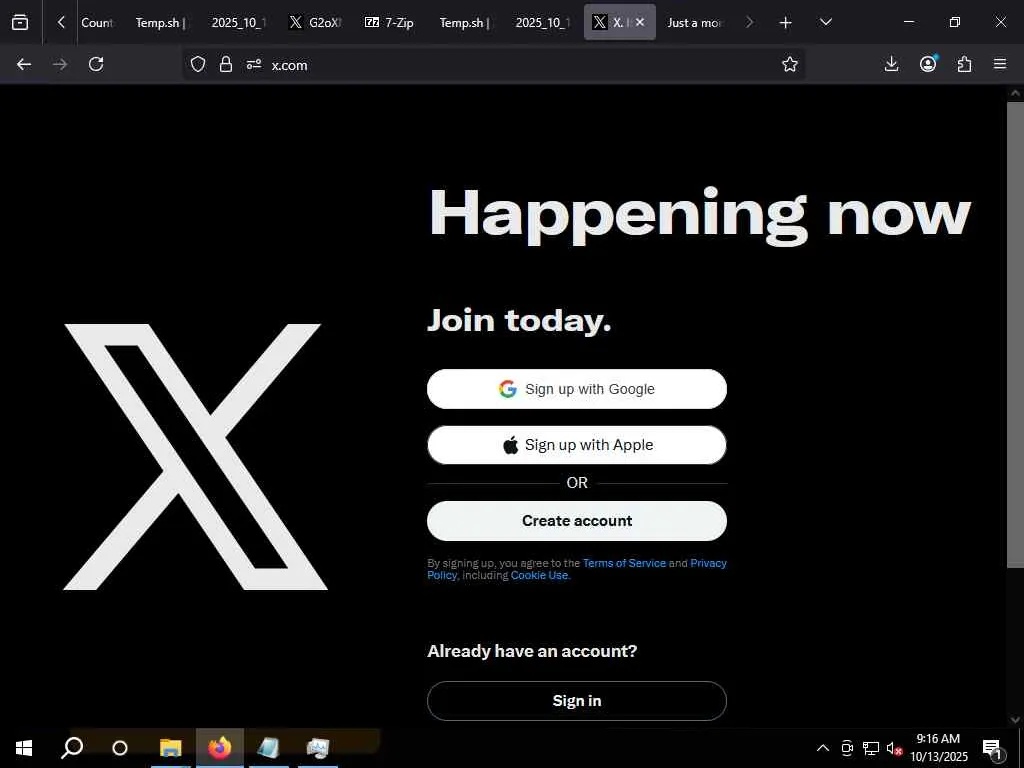
Task: Open the monitor app icon in taskbar
Action: (318, 748)
